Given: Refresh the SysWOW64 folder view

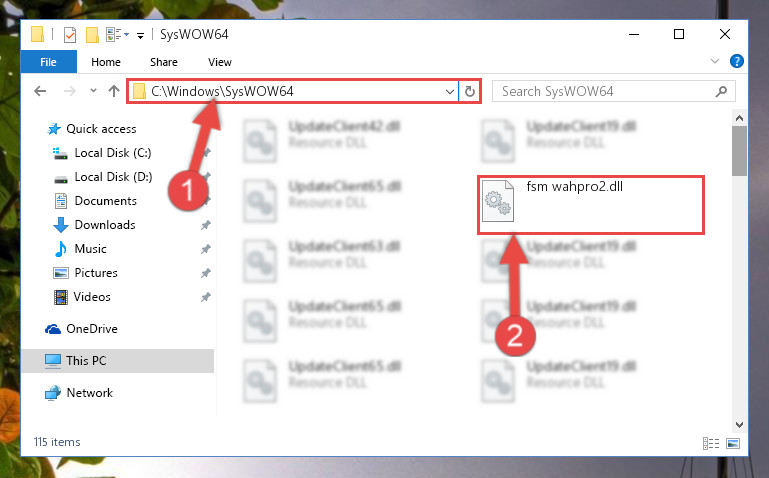Looking at the screenshot, I should pyautogui.click(x=469, y=92).
